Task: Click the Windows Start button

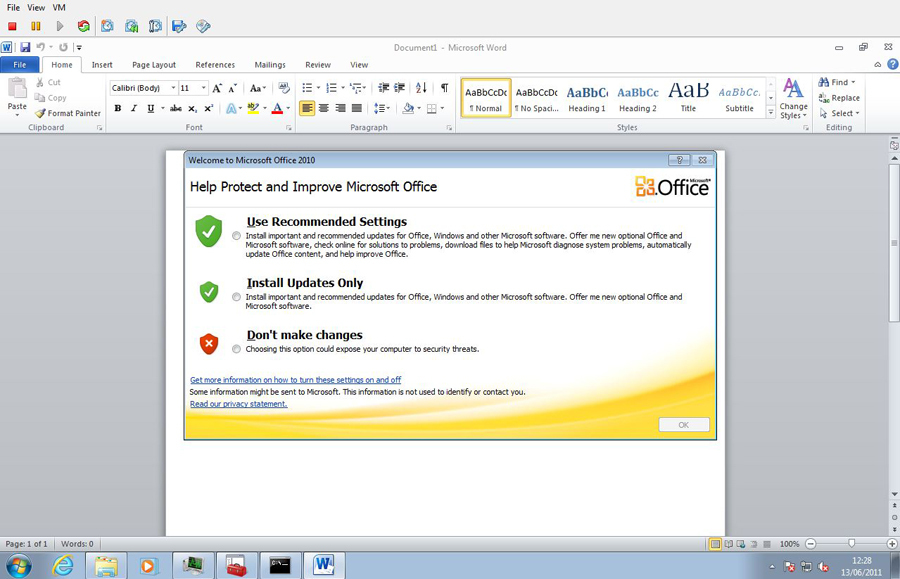Action: click(19, 566)
